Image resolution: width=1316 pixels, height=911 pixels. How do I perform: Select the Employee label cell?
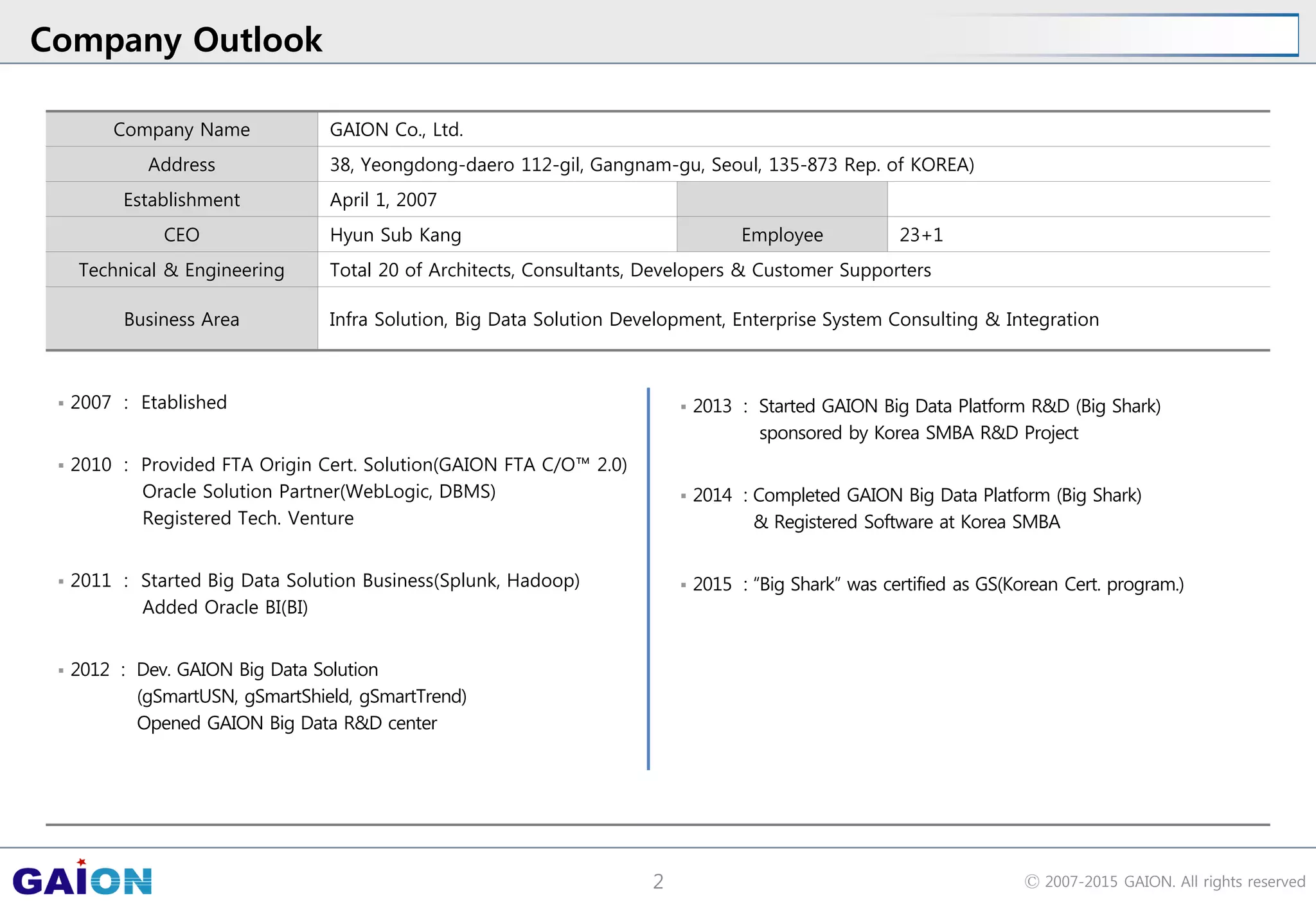(781, 235)
